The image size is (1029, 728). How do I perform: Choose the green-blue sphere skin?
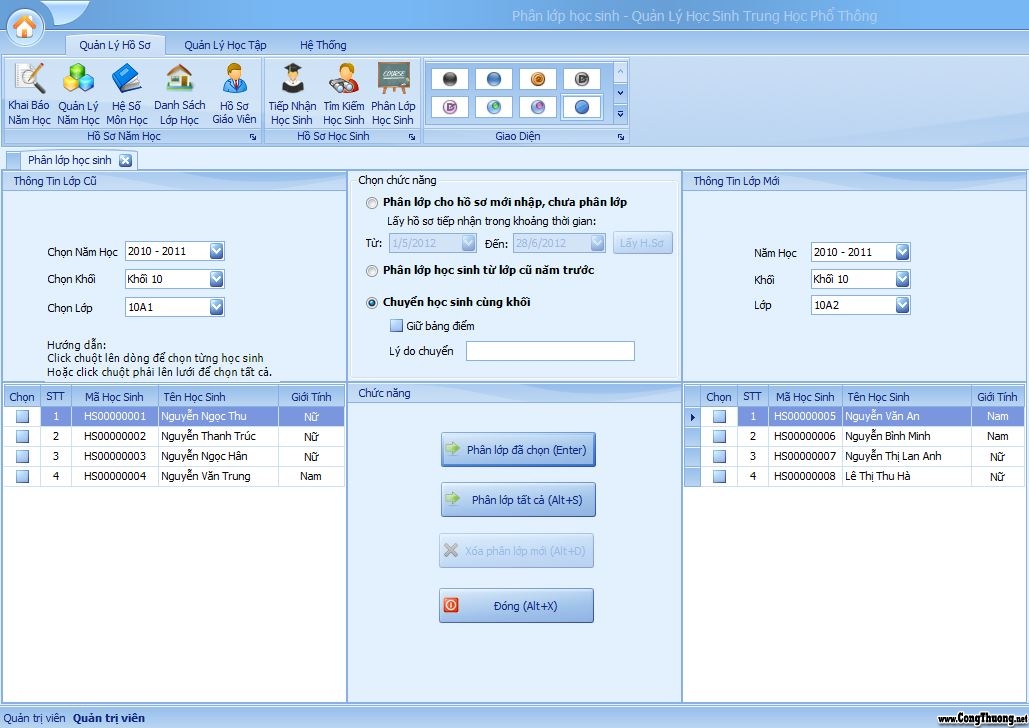[x=494, y=107]
